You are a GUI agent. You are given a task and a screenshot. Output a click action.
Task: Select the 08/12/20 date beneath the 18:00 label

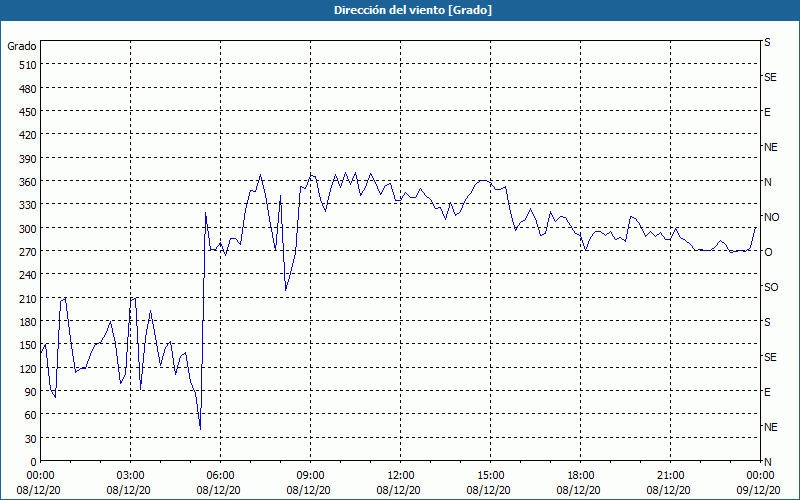[x=579, y=490]
